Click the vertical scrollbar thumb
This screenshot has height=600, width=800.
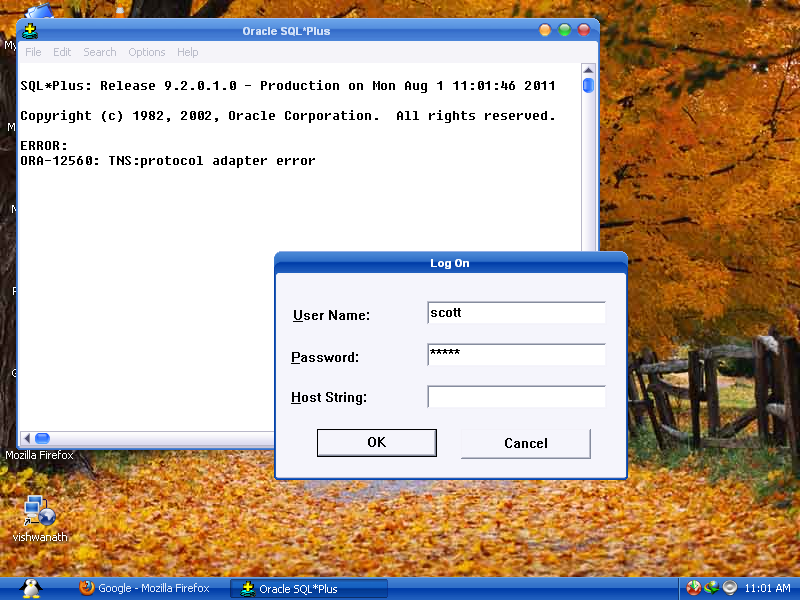coord(588,85)
